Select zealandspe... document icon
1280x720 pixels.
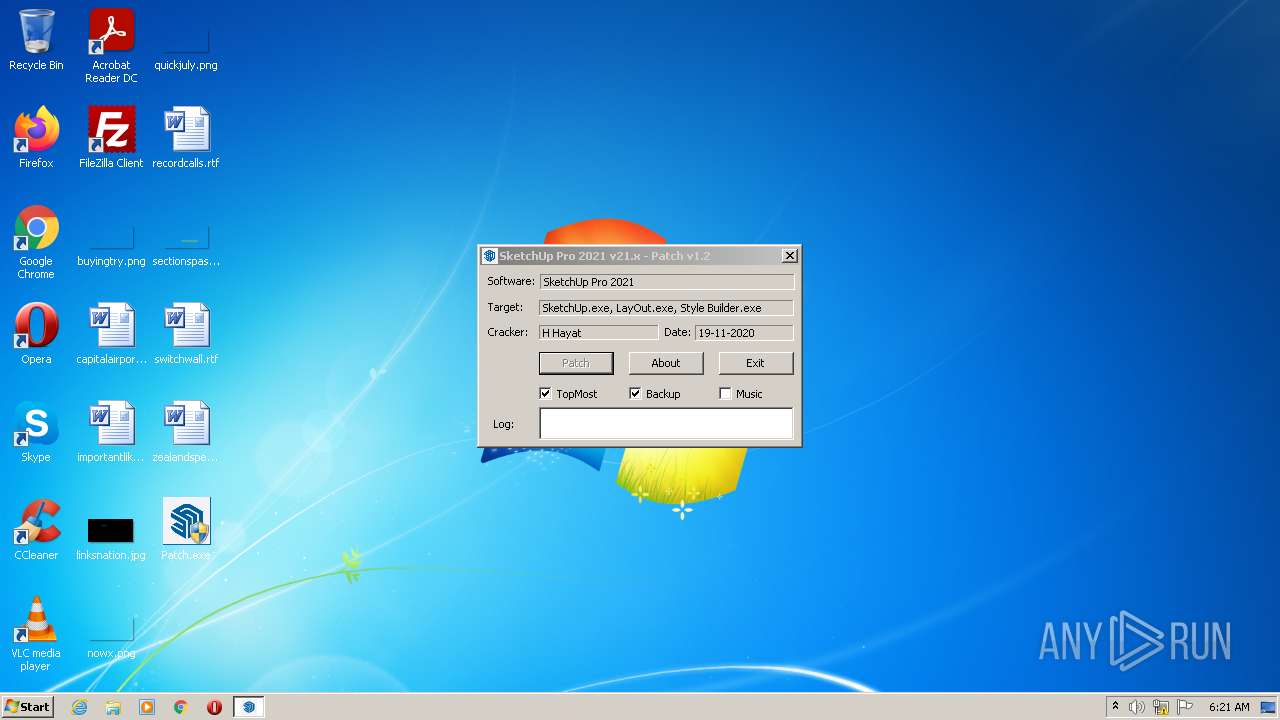(186, 432)
